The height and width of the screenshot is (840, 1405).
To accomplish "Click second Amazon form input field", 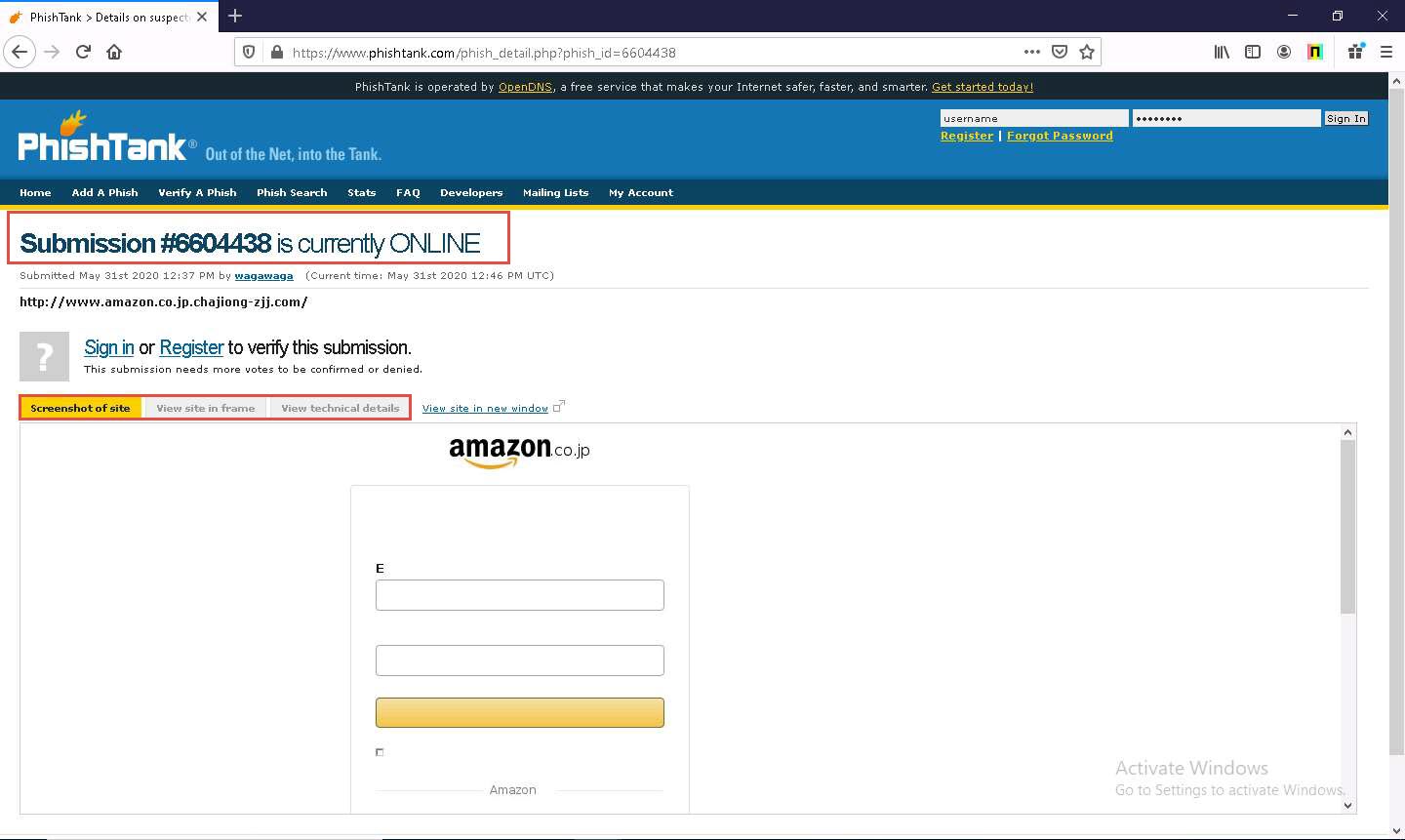I will click(520, 660).
